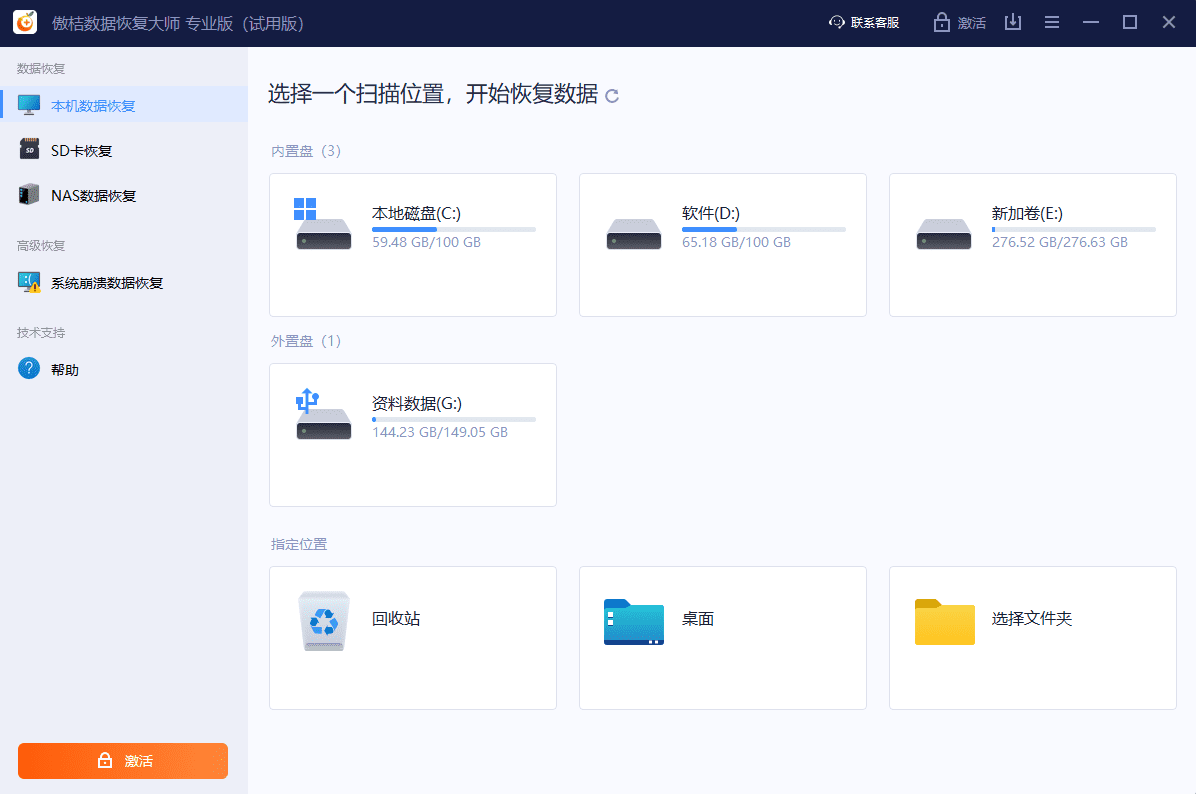Select the 新加卷(E:) drive card
Image resolution: width=1196 pixels, height=794 pixels.
pos(1032,245)
